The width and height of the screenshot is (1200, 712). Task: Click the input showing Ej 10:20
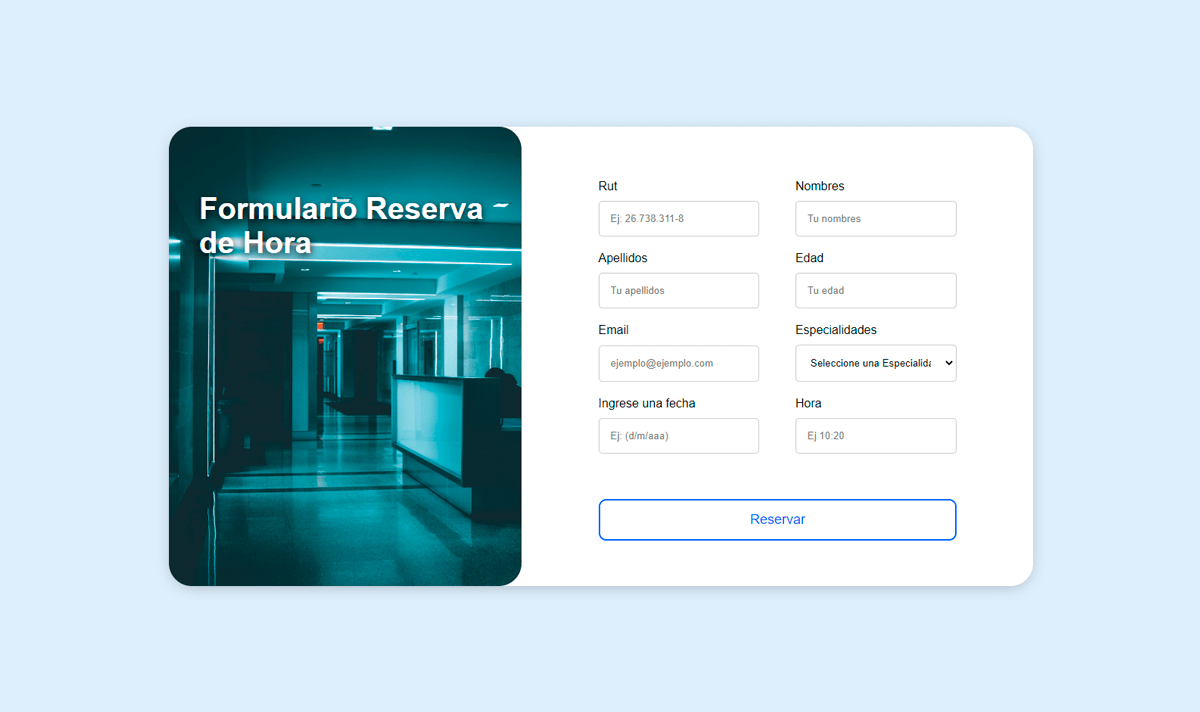pos(875,435)
